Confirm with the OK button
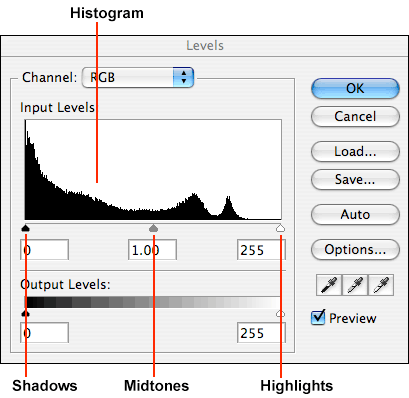Viewport: 409px width, 398px height. (355, 88)
